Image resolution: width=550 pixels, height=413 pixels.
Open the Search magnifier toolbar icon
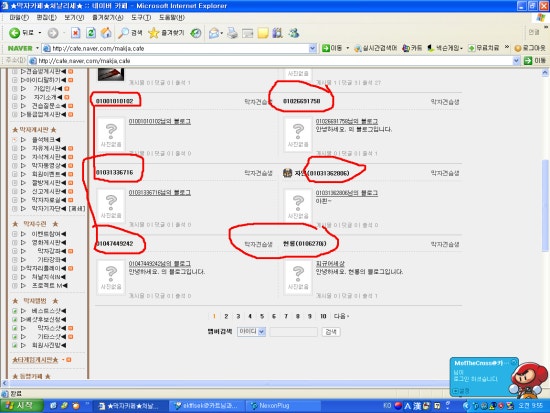click(x=123, y=33)
